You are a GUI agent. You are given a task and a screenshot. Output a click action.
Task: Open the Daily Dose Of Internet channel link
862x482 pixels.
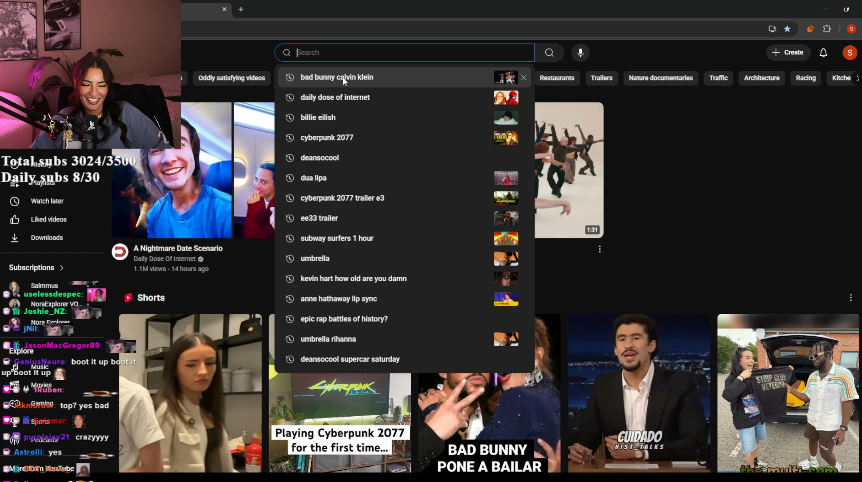point(166,259)
